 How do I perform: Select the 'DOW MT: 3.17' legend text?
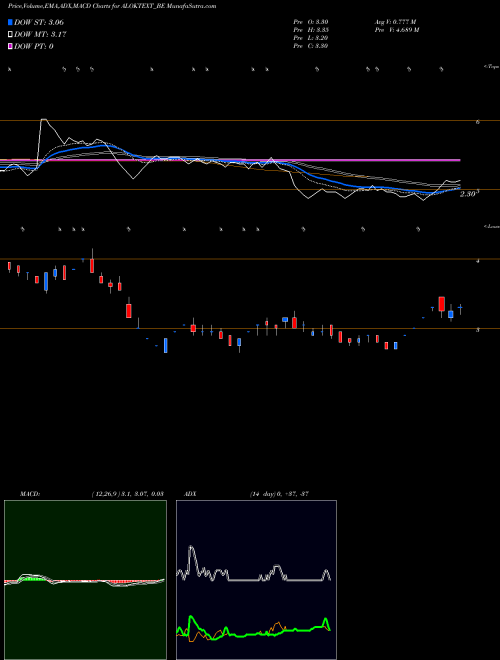tap(40, 35)
